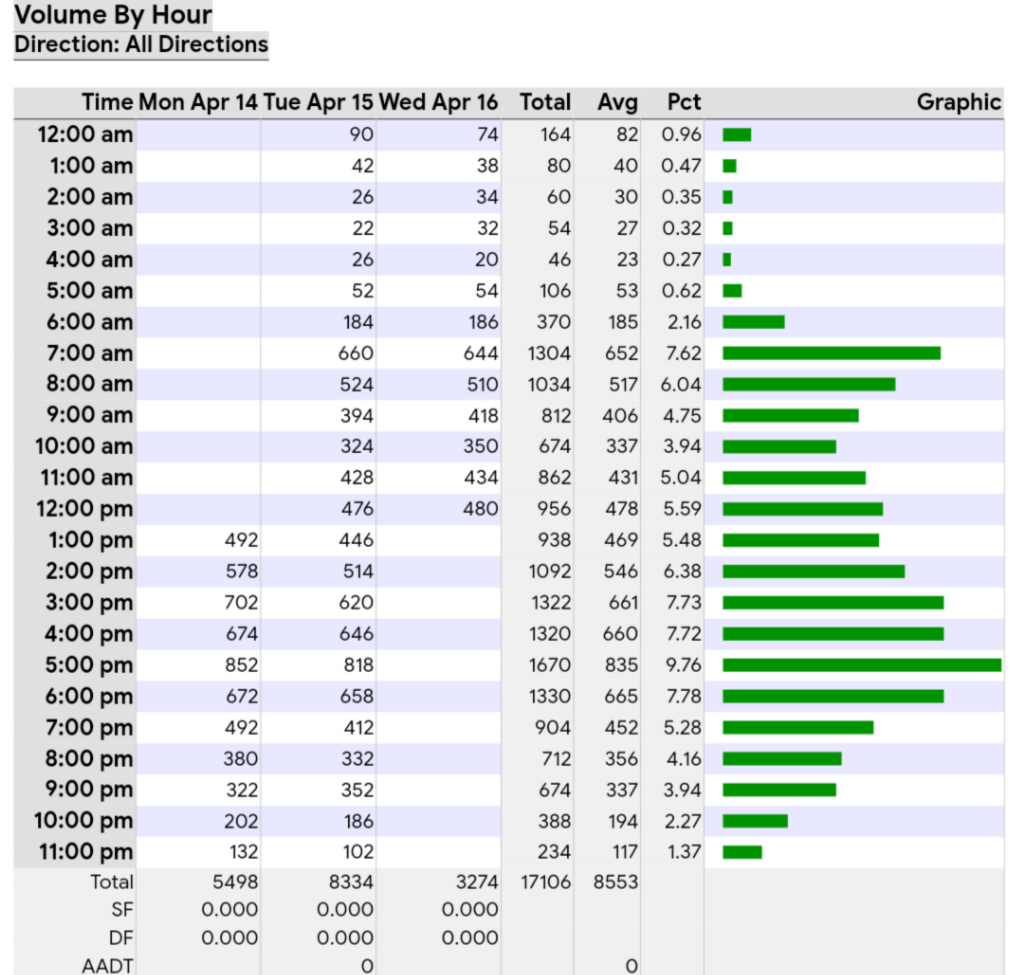Click the green bar for 7:00 am
Image resolution: width=1024 pixels, height=975 pixels.
[831, 353]
